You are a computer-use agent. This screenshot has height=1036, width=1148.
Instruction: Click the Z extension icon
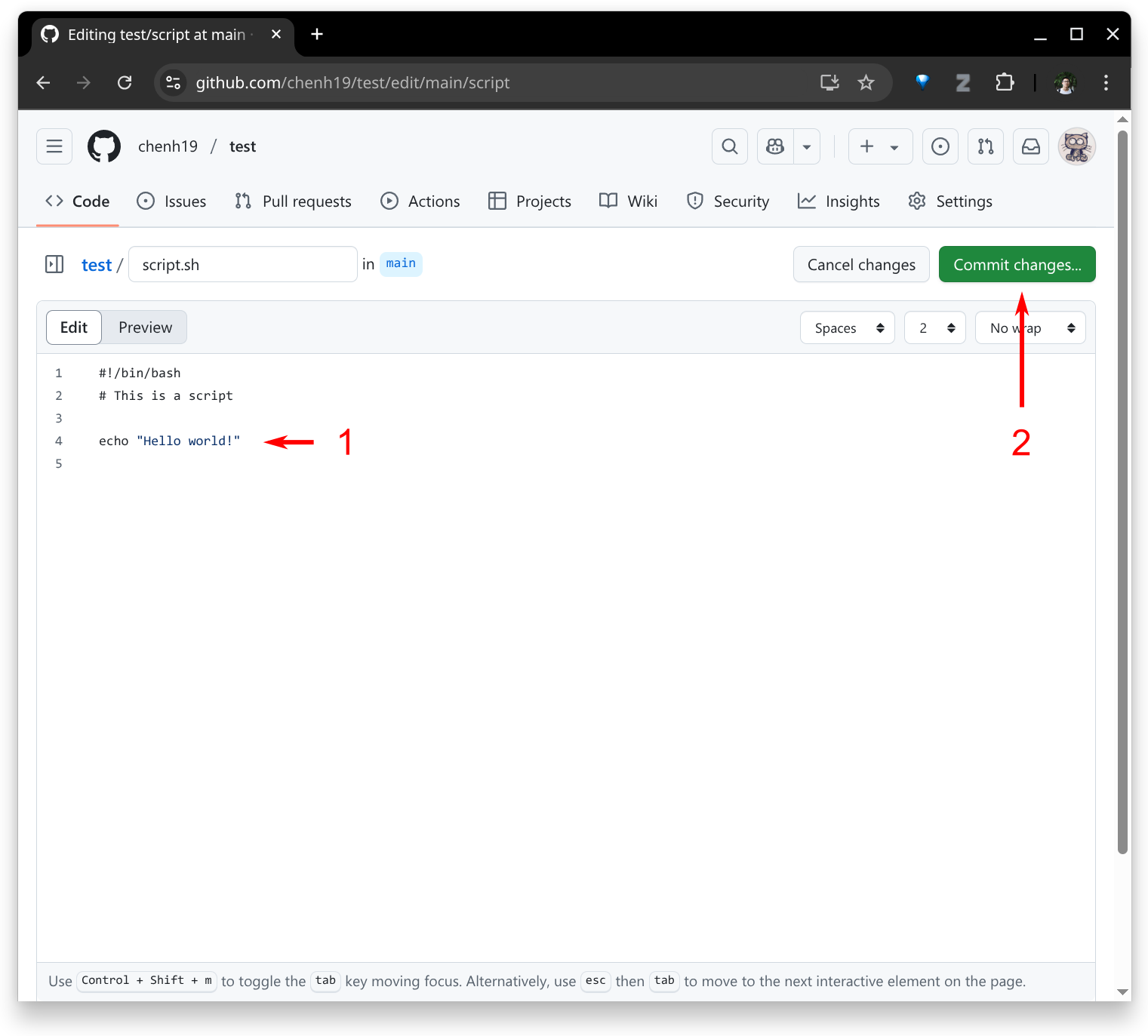pos(963,83)
